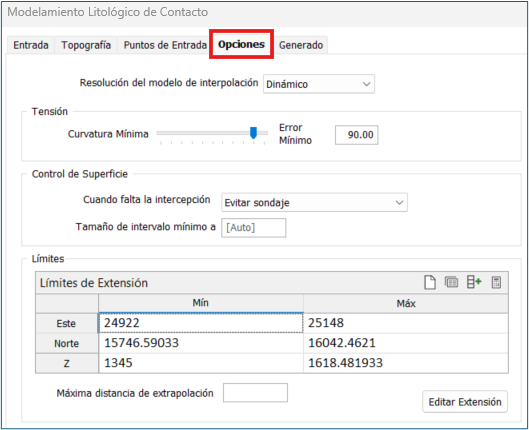Screen dimensions: 529x430
Task: Click the Mín column header
Action: tap(201, 303)
